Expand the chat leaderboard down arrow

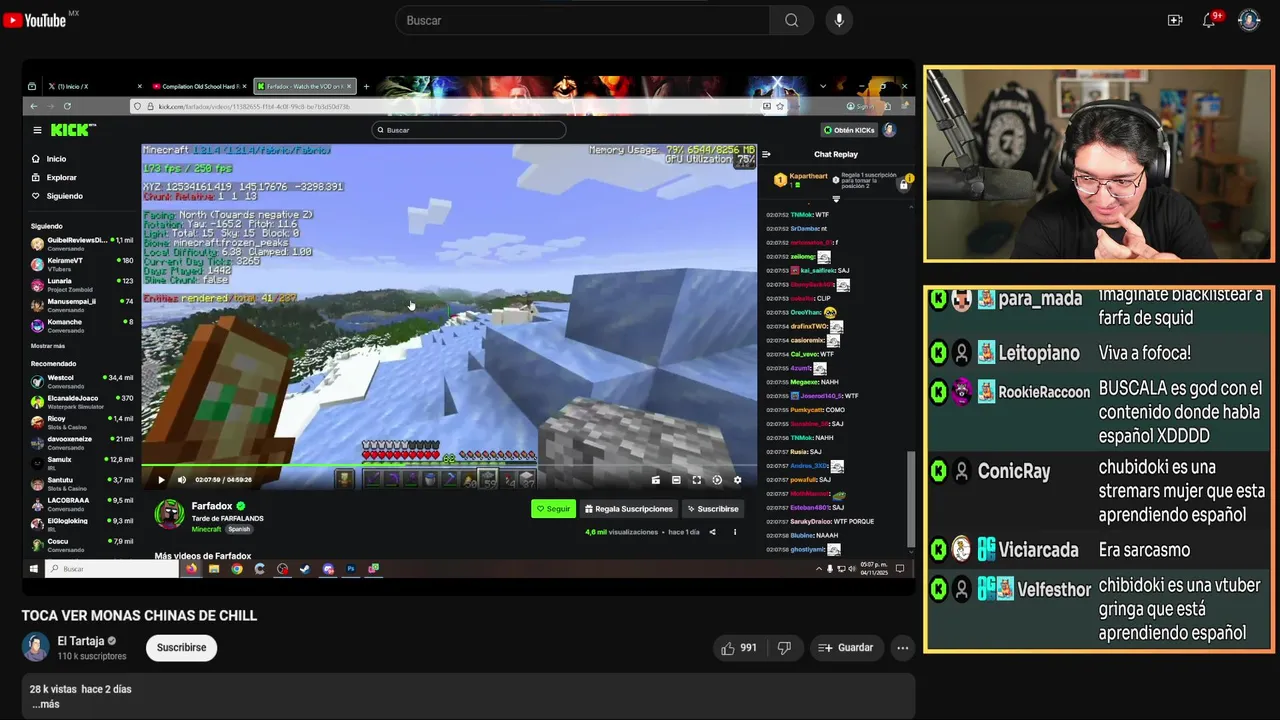[836, 199]
